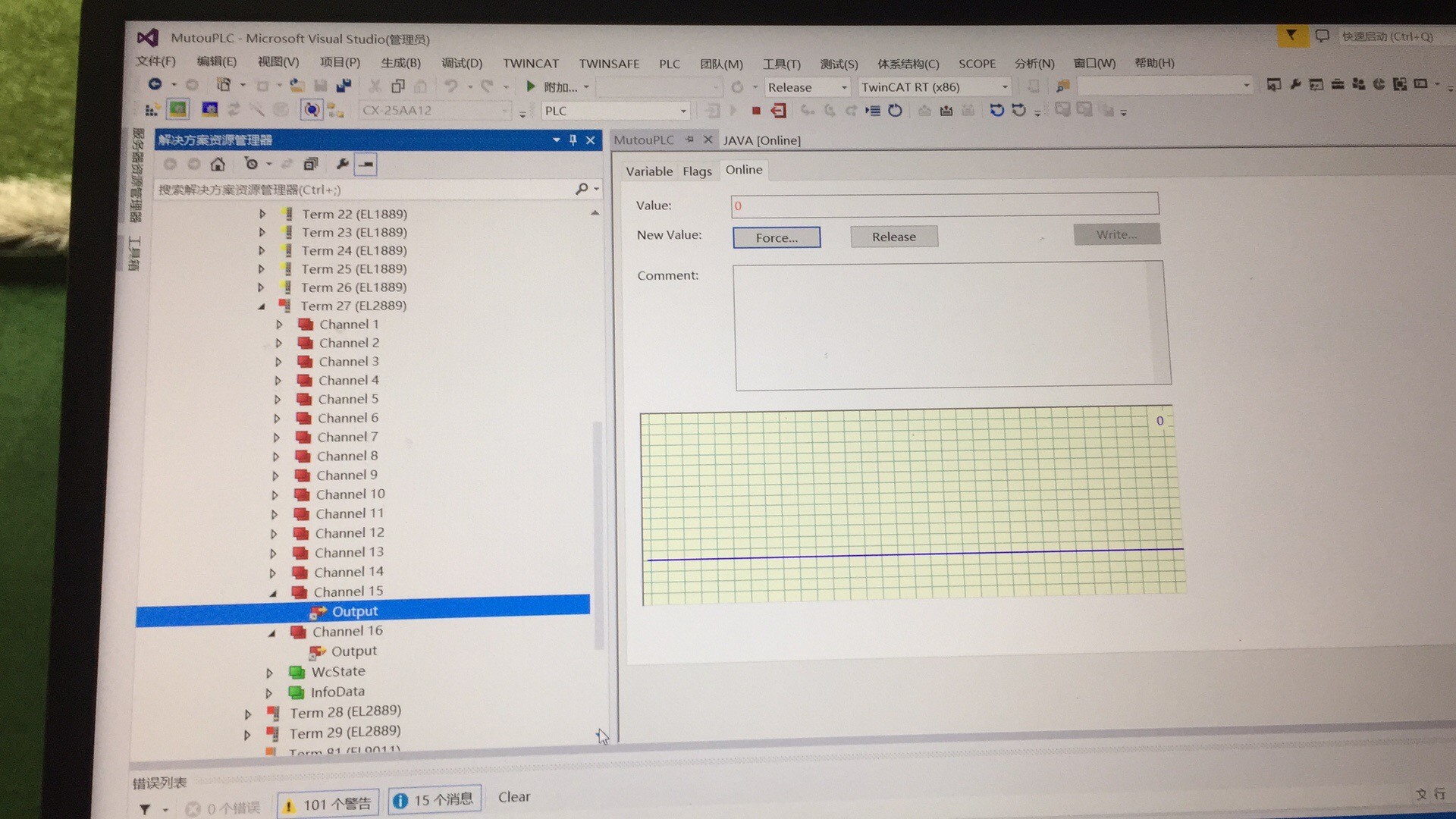
Task: Click the navigate backward arrow icon
Action: click(155, 84)
